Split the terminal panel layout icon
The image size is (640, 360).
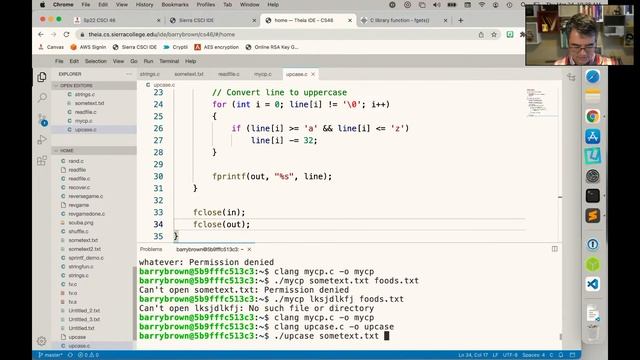click(x=554, y=249)
